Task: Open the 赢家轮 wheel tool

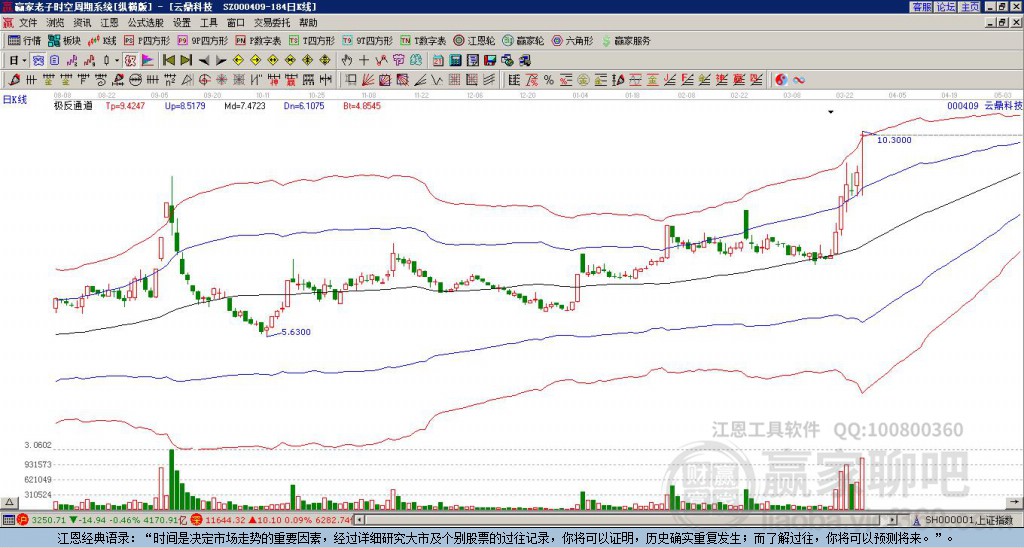Action: pos(523,40)
